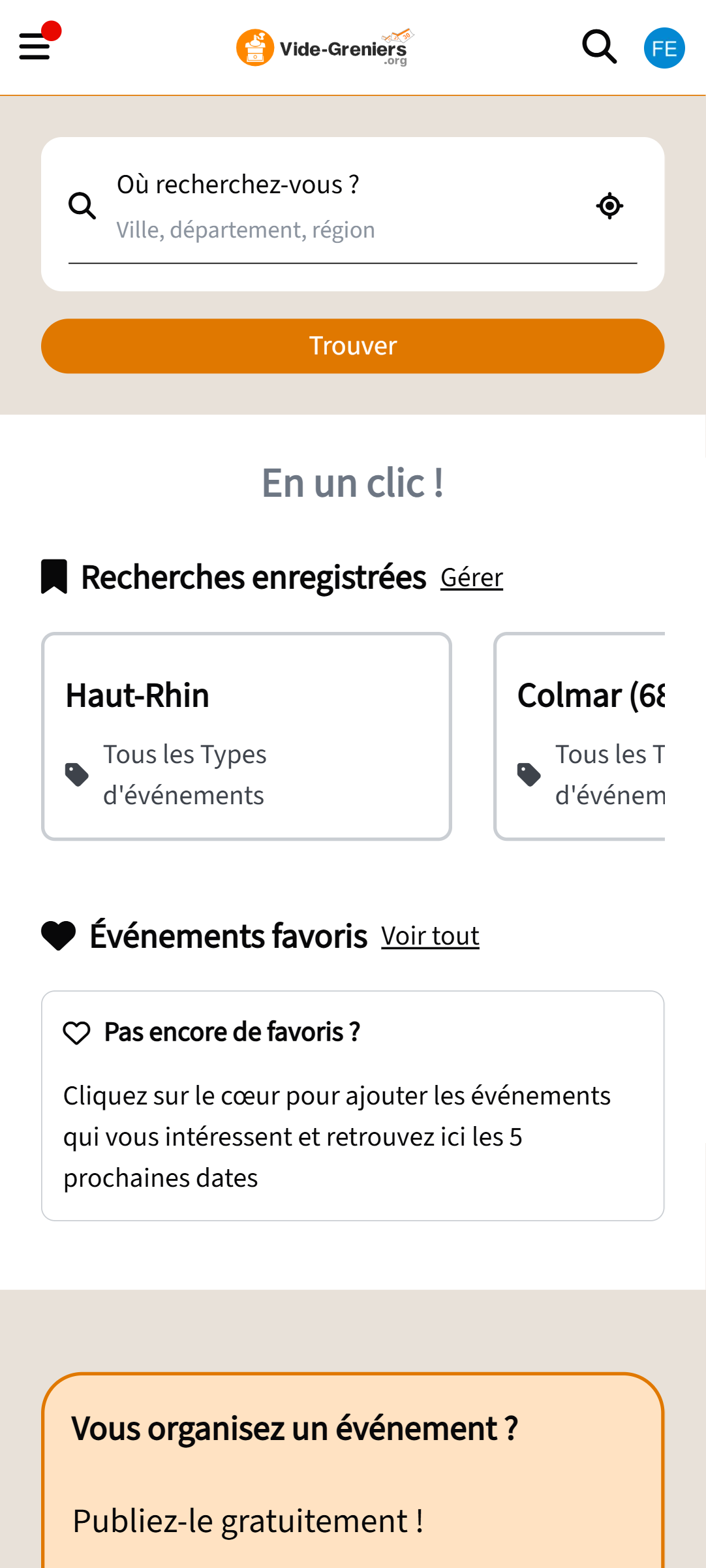Click the Publiez-le gratuitement text

248,1521
